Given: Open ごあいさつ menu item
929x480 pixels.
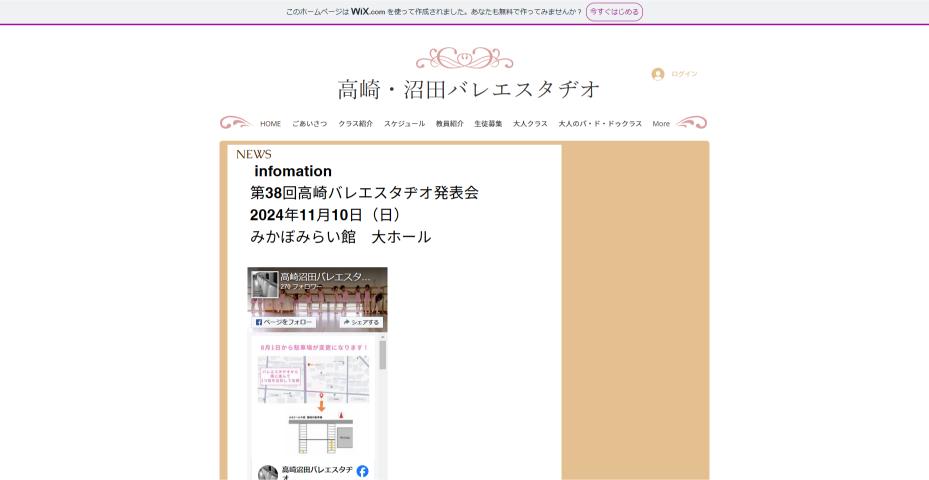Looking at the screenshot, I should point(309,124).
